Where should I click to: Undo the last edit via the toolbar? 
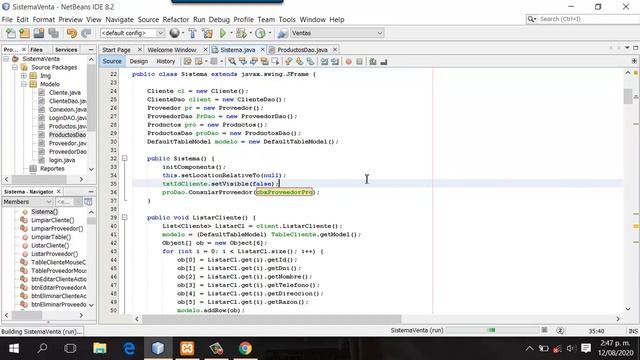(x=71, y=33)
